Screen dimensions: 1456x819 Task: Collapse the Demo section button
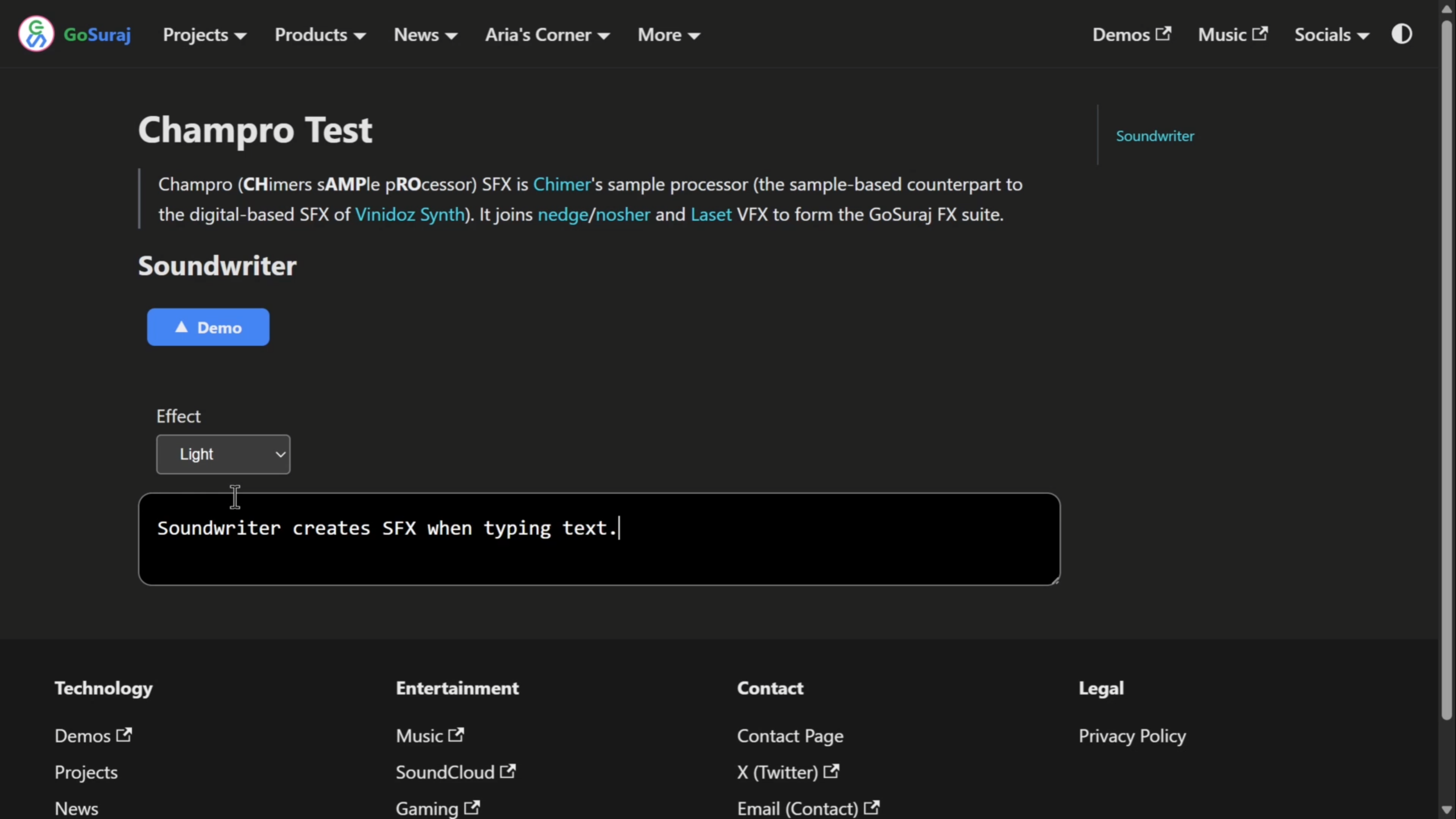pyautogui.click(x=208, y=327)
